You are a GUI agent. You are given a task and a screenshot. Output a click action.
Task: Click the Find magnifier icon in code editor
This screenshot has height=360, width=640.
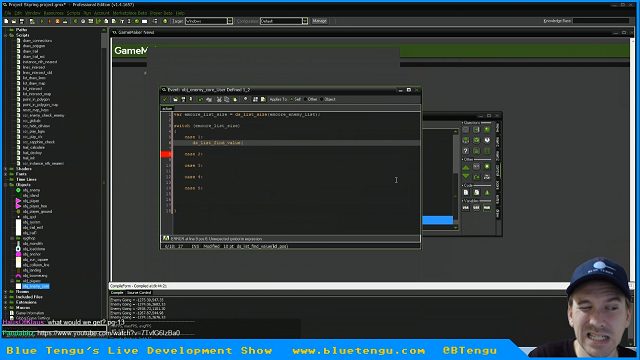coord(245,99)
